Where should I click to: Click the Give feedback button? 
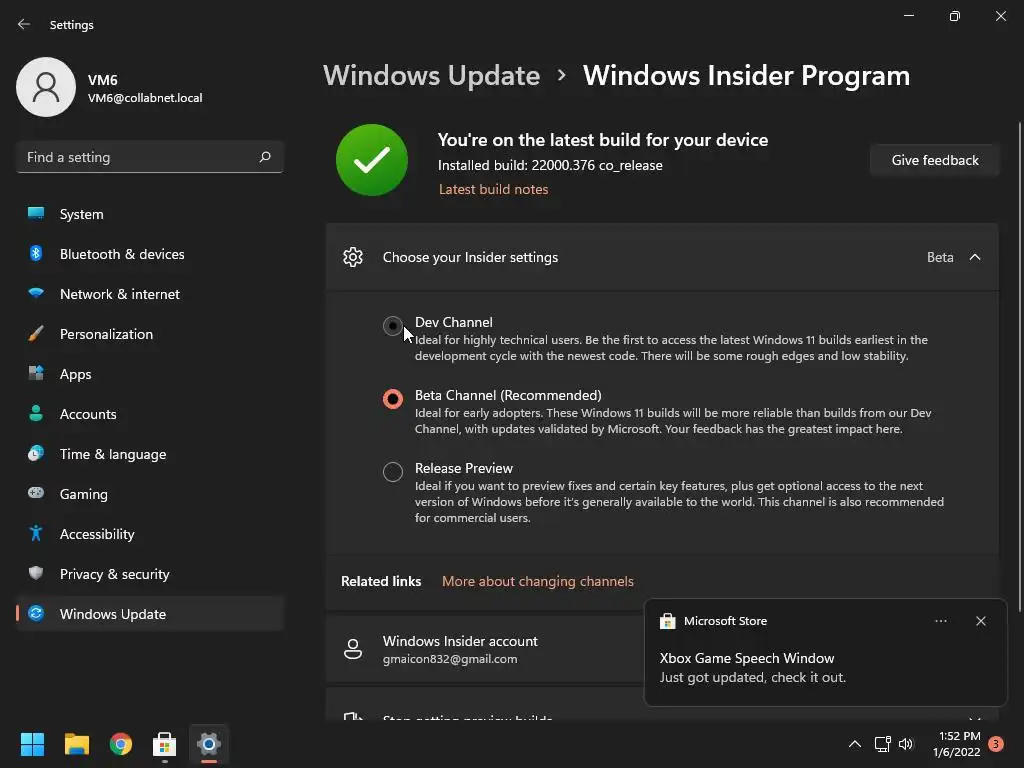pos(935,160)
